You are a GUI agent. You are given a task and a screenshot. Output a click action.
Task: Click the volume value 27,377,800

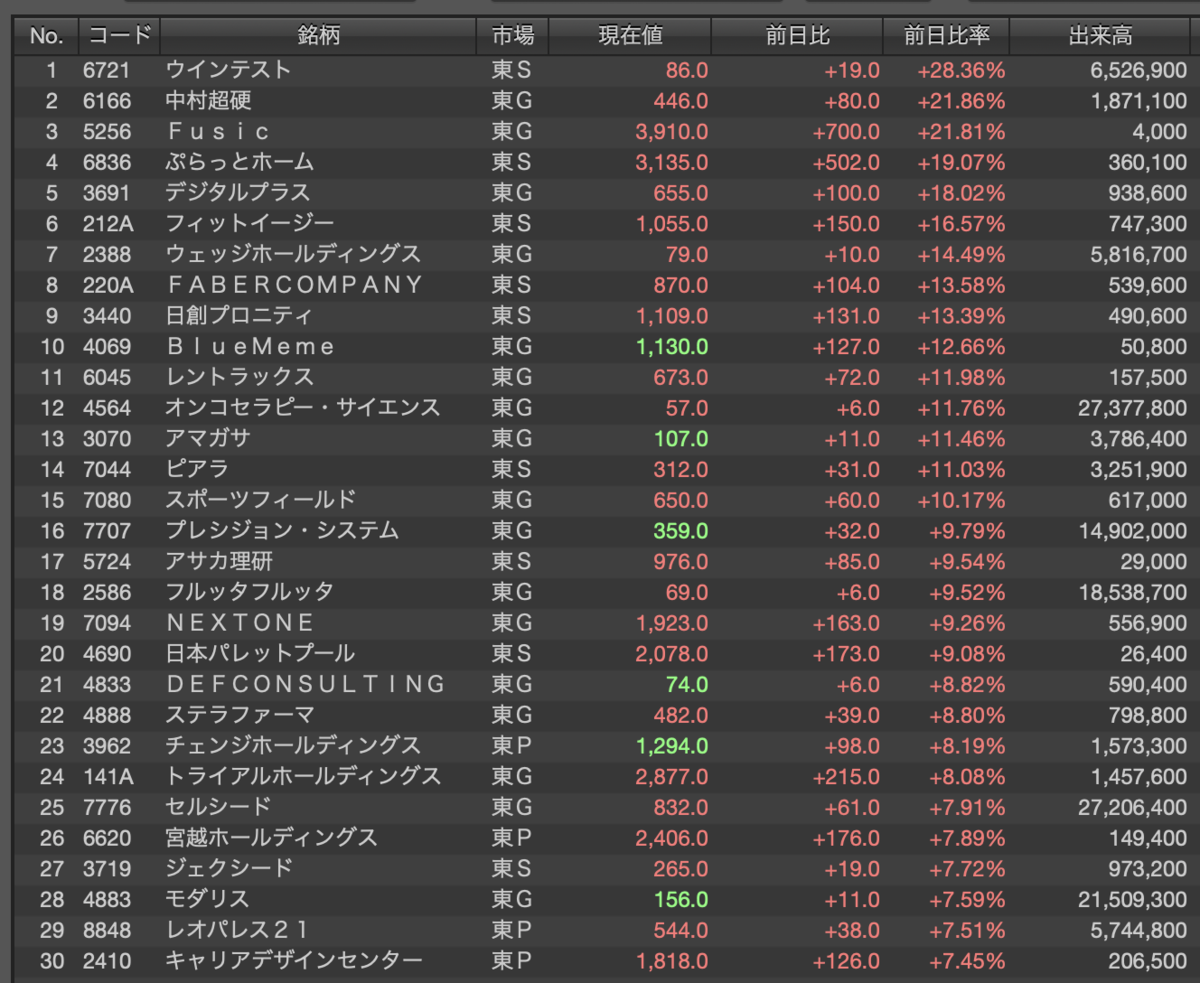click(1132, 408)
